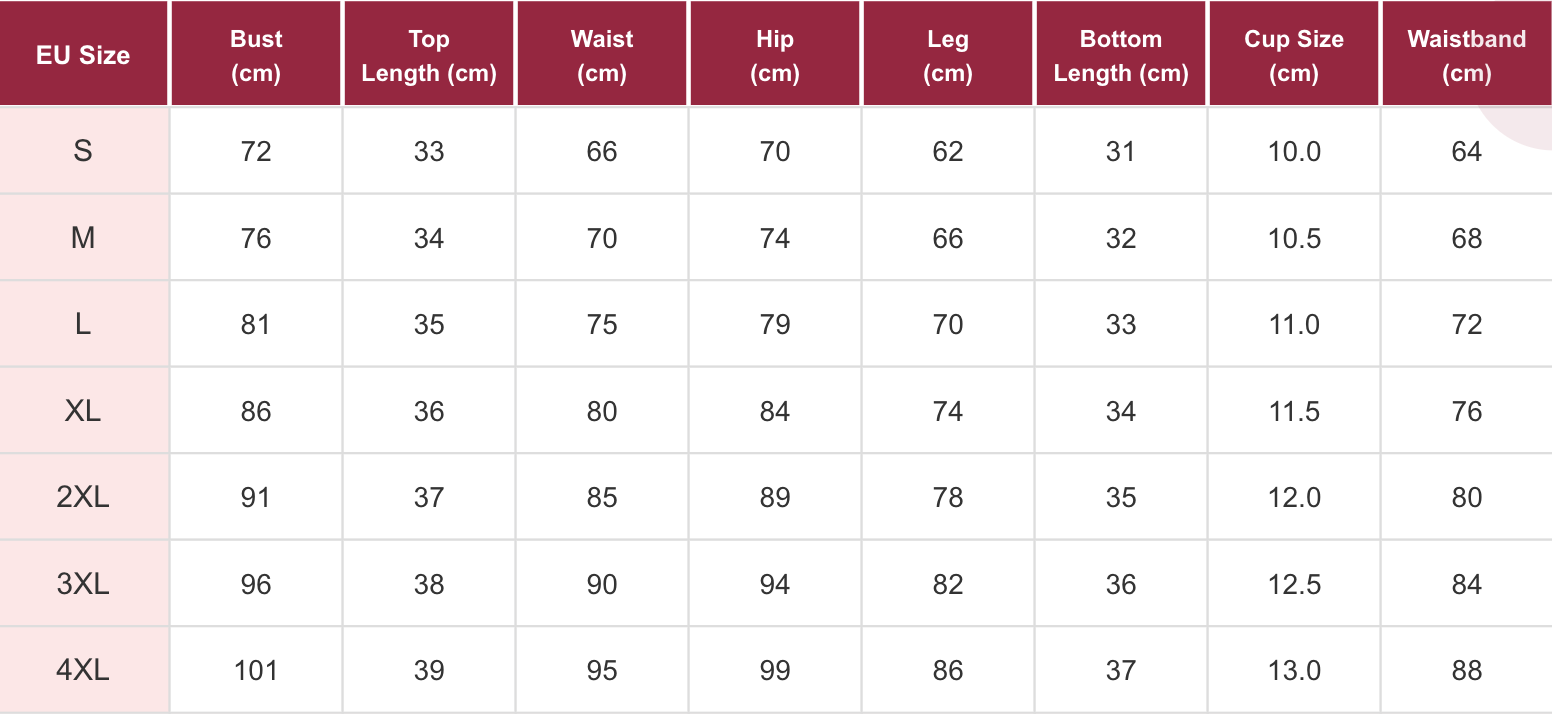Image resolution: width=1552 pixels, height=714 pixels.
Task: Select the Waist (cm) column header
Action: [x=602, y=55]
